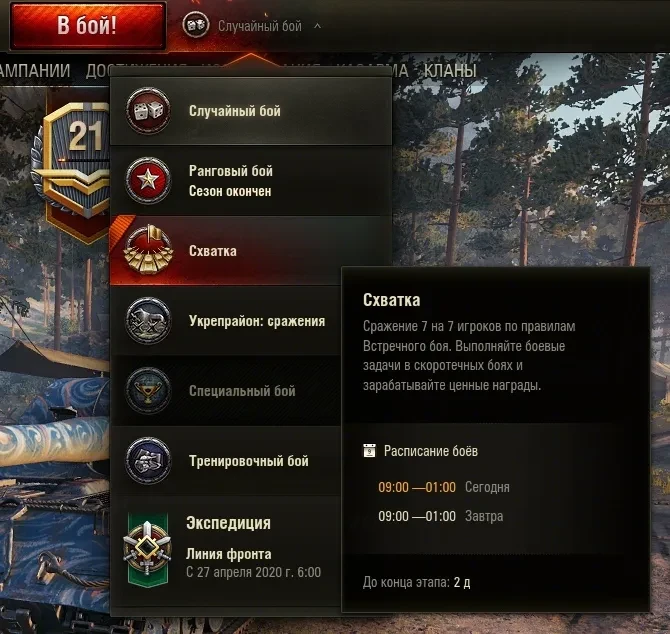Select the golden flag Схватка icon
The height and width of the screenshot is (634, 670).
click(148, 249)
